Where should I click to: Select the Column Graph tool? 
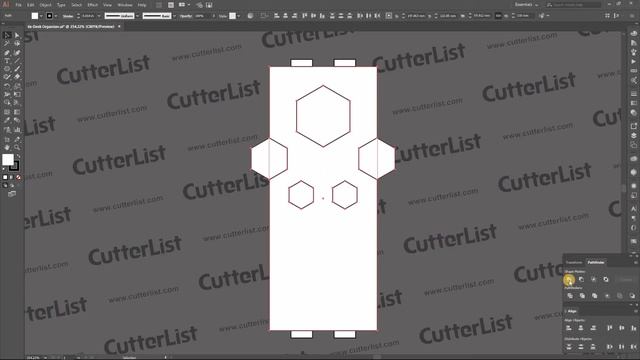(17, 130)
